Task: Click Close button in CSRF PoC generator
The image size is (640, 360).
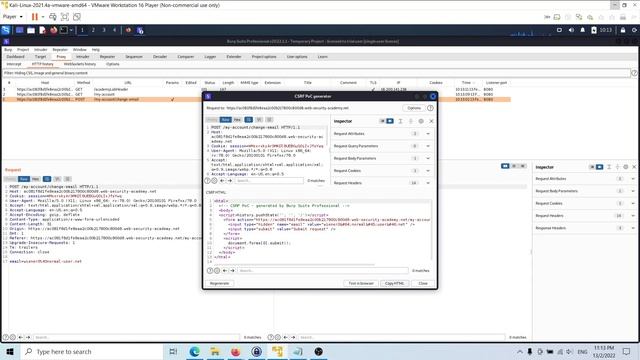Action: 423,283
